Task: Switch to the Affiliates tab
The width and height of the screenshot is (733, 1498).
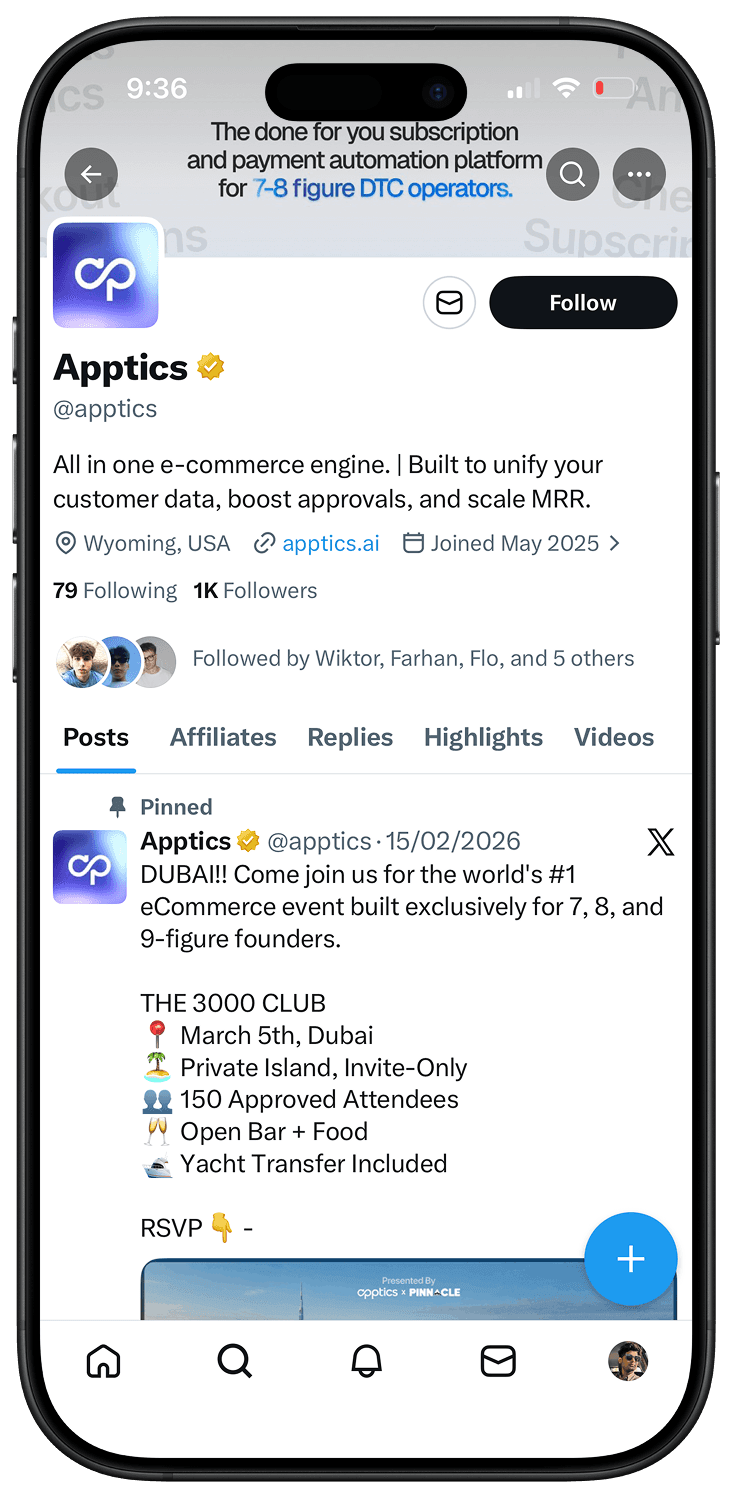Action: click(223, 737)
